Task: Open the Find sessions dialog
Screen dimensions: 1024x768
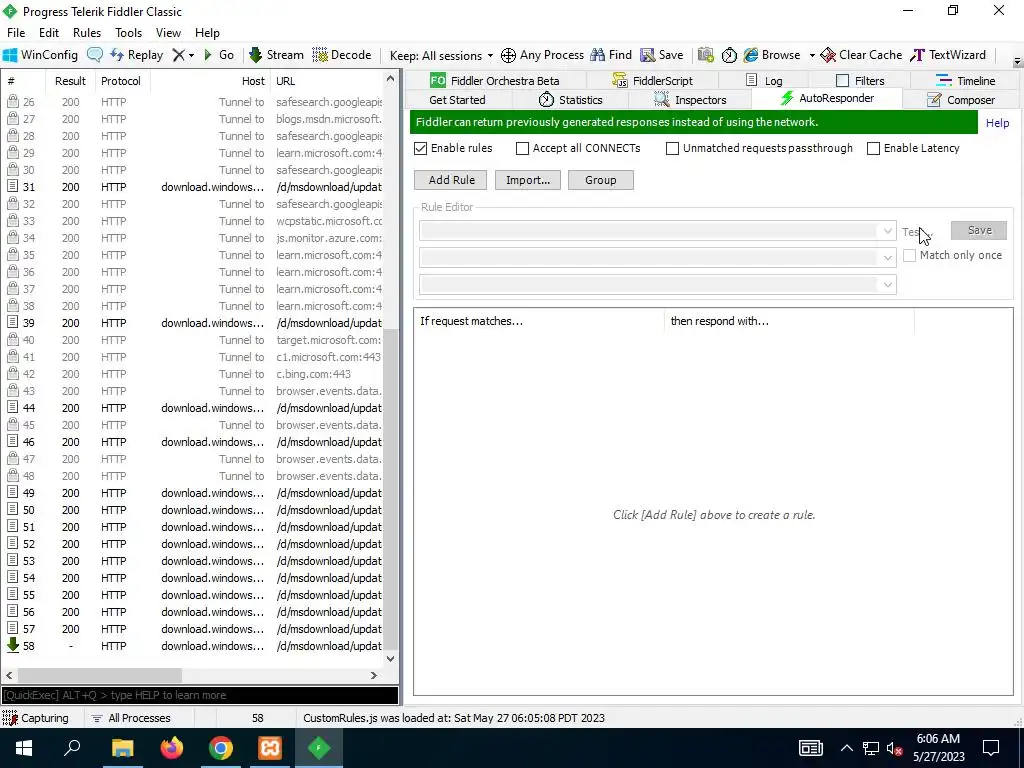Action: pyautogui.click(x=611, y=55)
